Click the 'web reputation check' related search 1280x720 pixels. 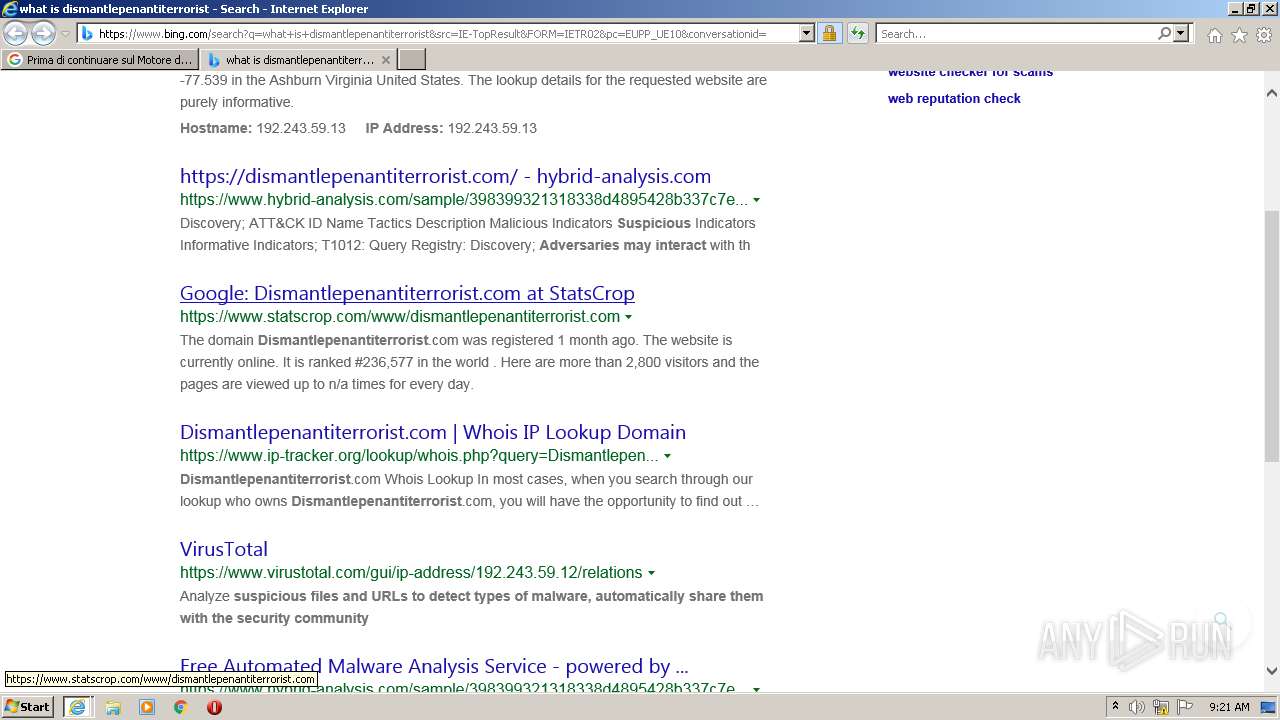point(954,98)
